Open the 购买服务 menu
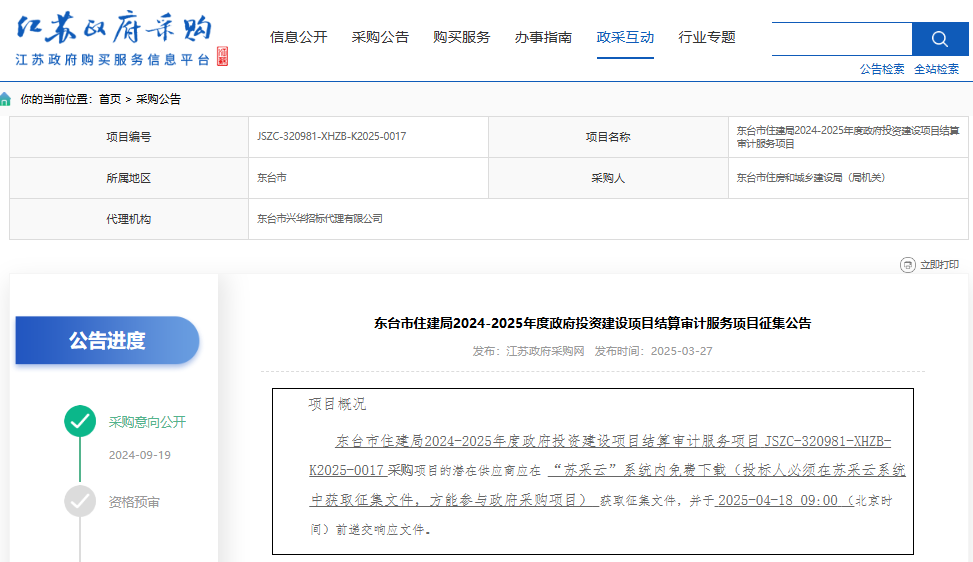 (x=462, y=37)
